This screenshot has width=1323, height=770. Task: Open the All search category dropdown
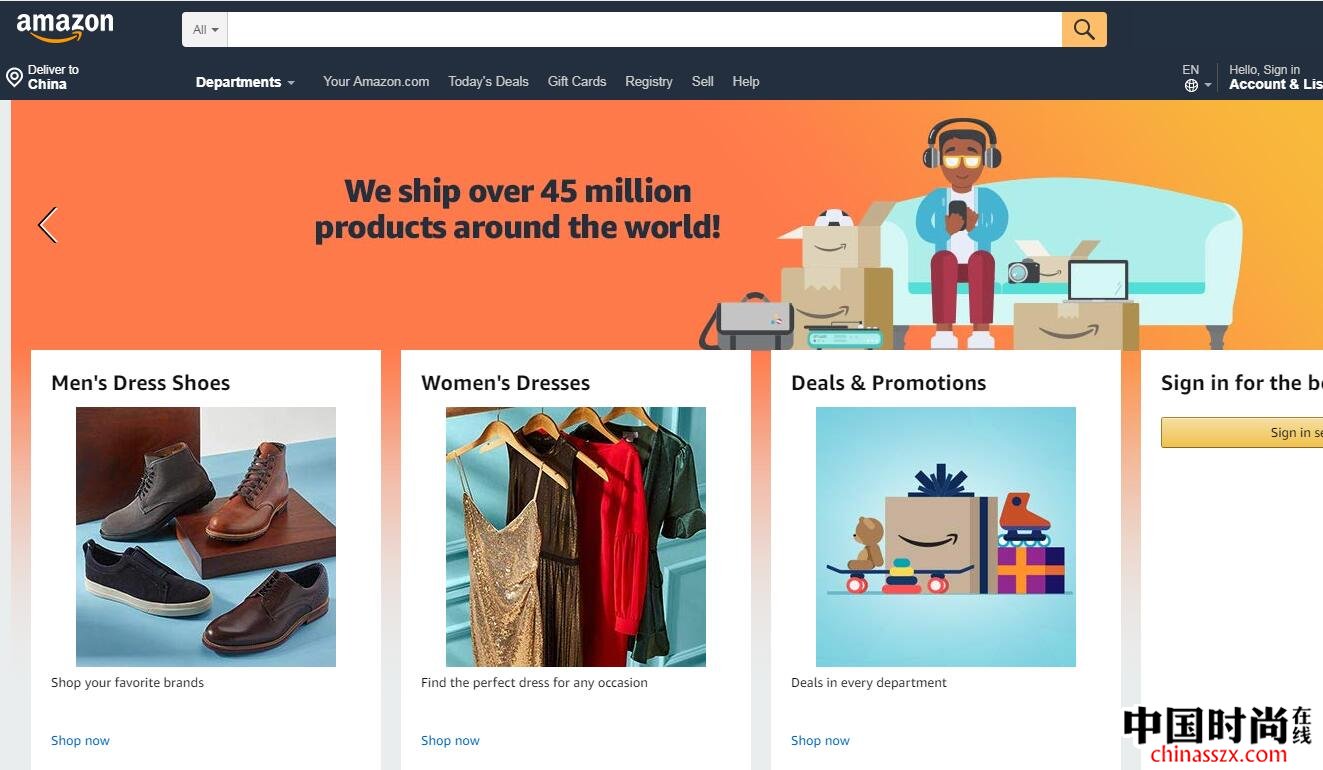[x=205, y=30]
